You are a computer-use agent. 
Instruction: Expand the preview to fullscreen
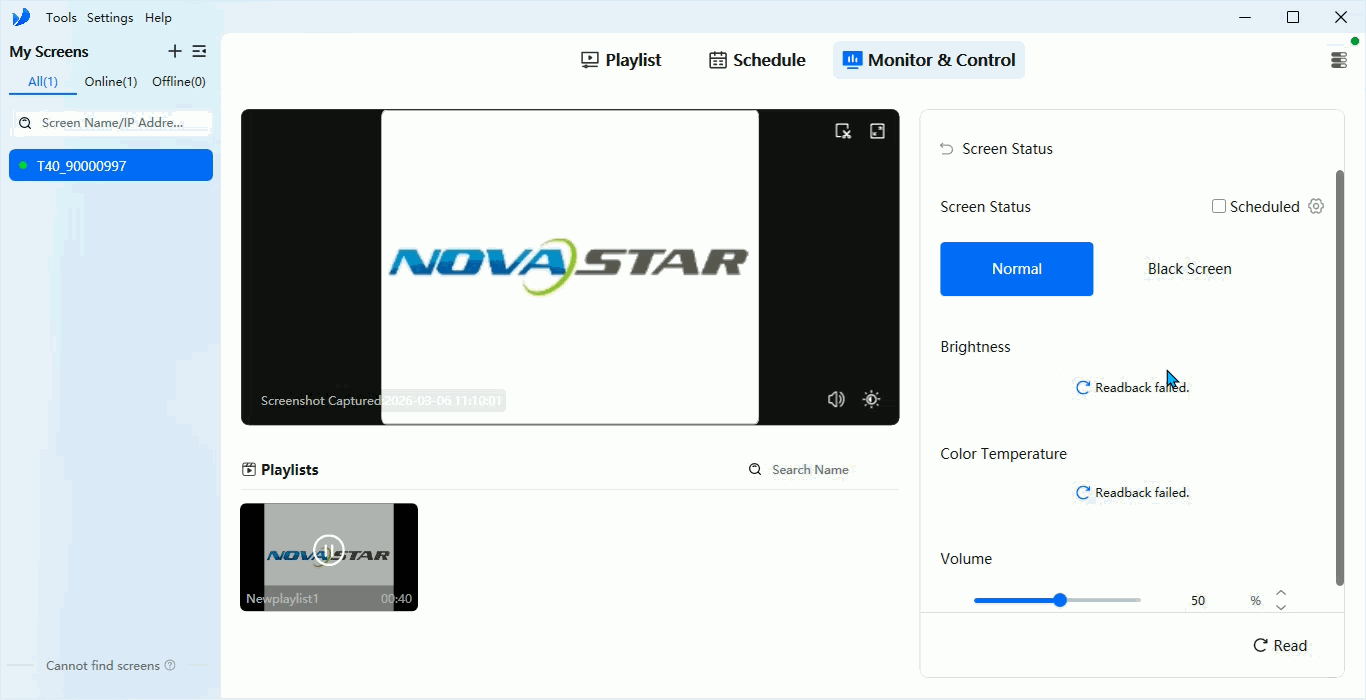pyautogui.click(x=877, y=131)
